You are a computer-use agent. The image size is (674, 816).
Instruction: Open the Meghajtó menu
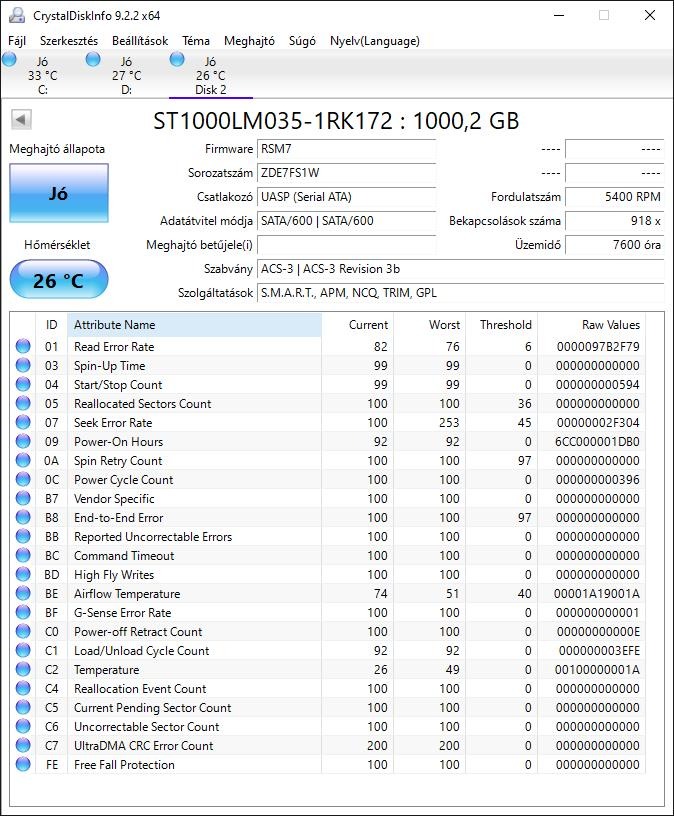249,41
